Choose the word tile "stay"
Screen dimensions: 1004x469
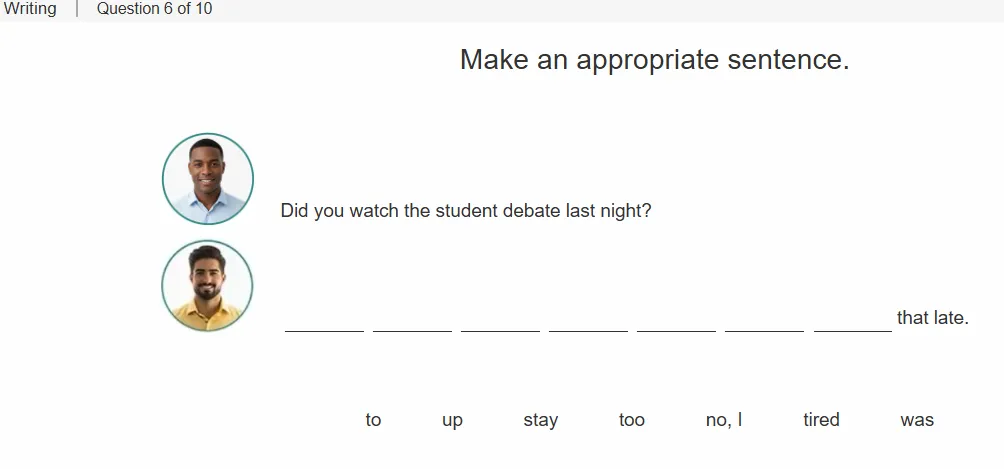[540, 420]
